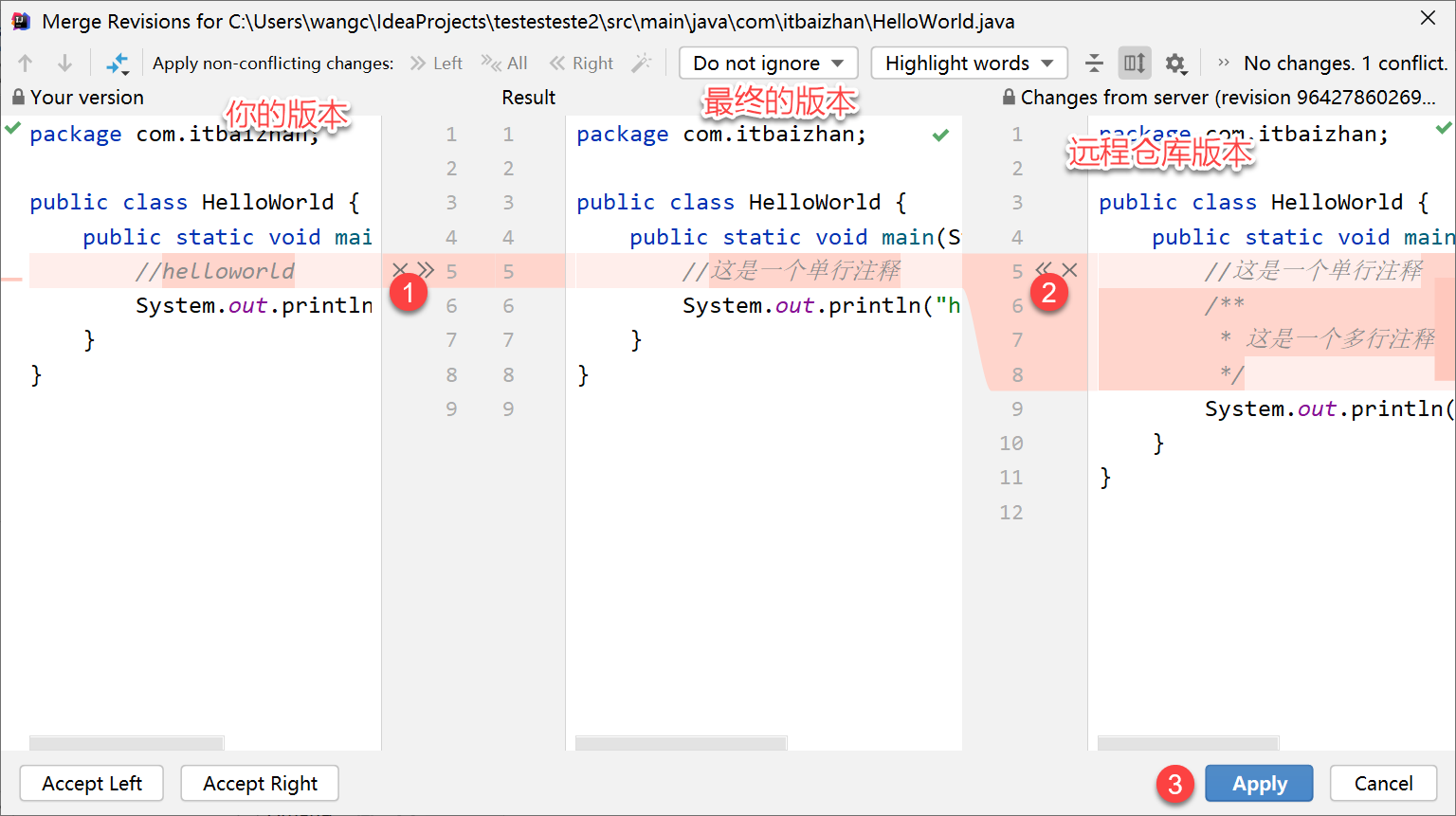
Task: Open the 'Do not ignore' dropdown
Action: (769, 63)
